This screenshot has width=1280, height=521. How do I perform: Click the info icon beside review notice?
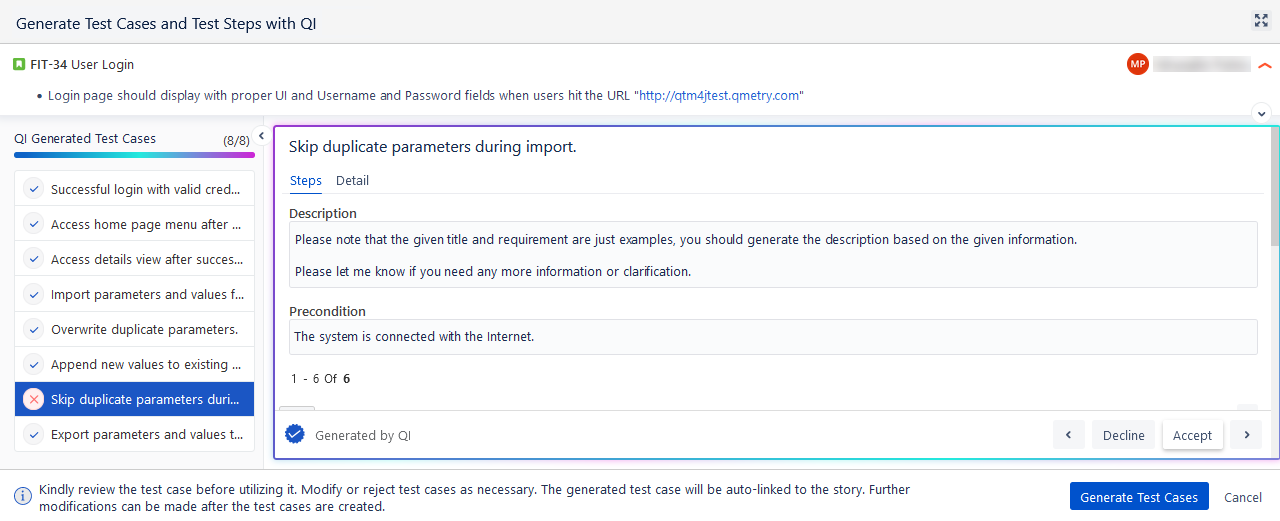pyautogui.click(x=22, y=497)
